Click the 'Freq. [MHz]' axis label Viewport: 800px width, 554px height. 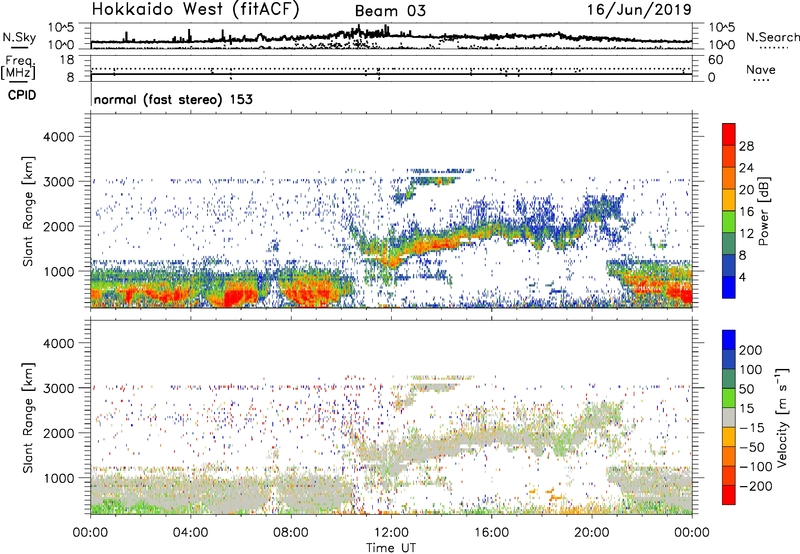[x=18, y=68]
